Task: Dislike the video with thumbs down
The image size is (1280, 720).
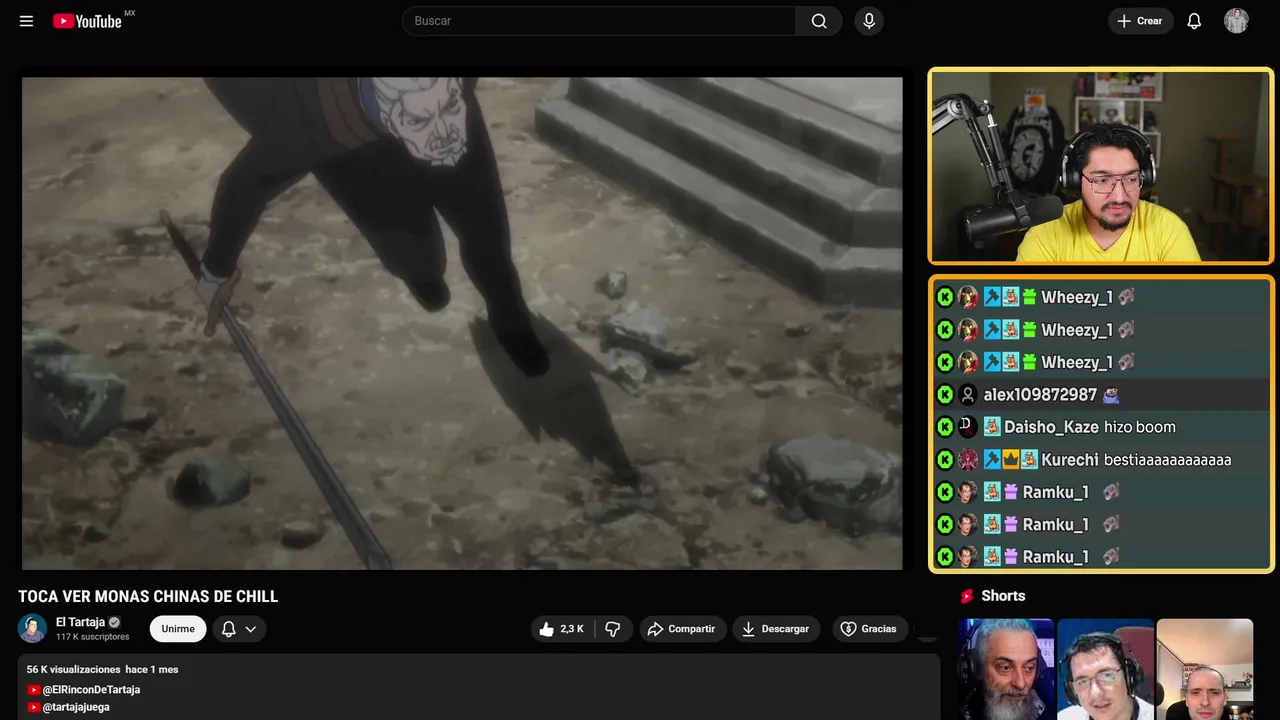Action: [613, 629]
